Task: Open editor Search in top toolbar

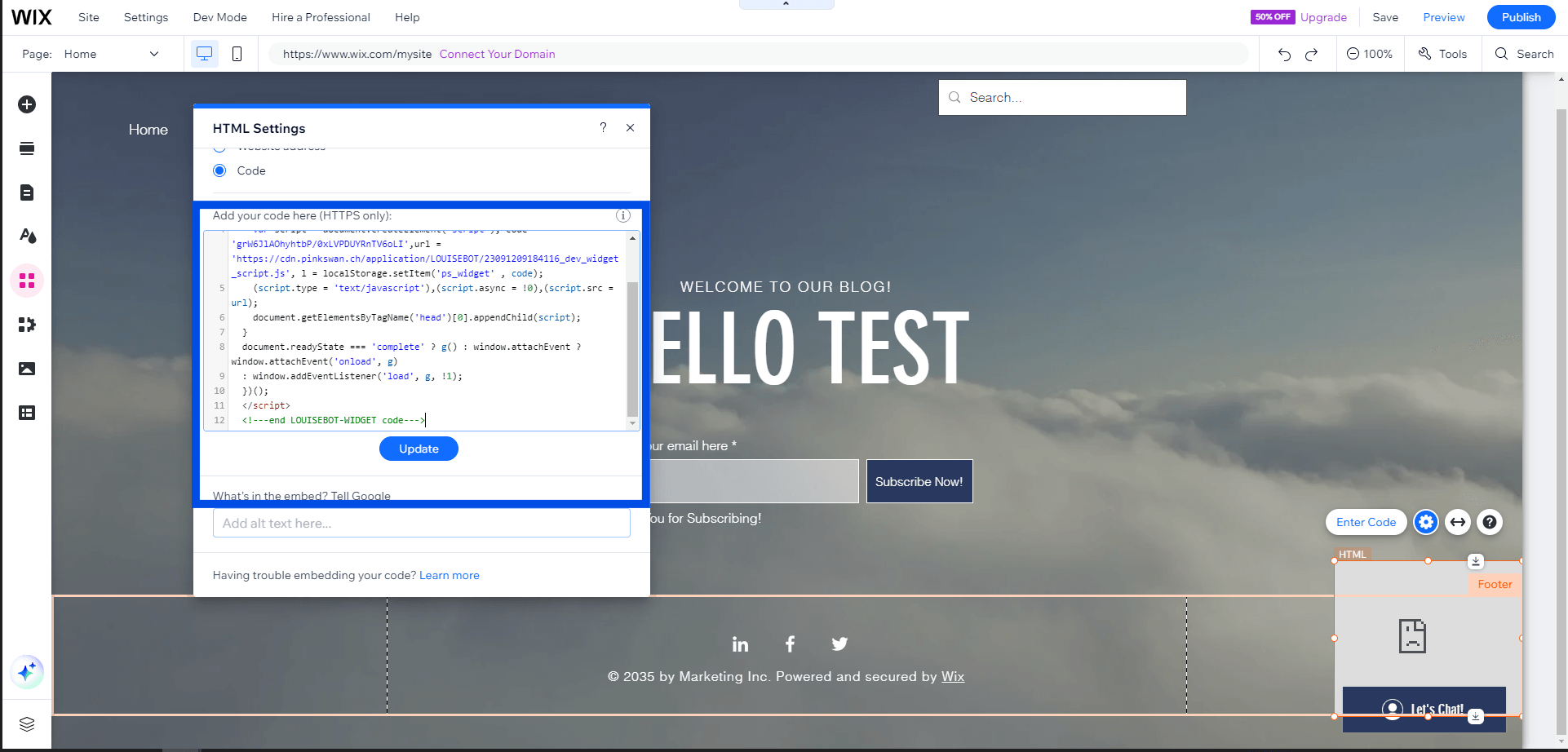Action: click(1524, 54)
